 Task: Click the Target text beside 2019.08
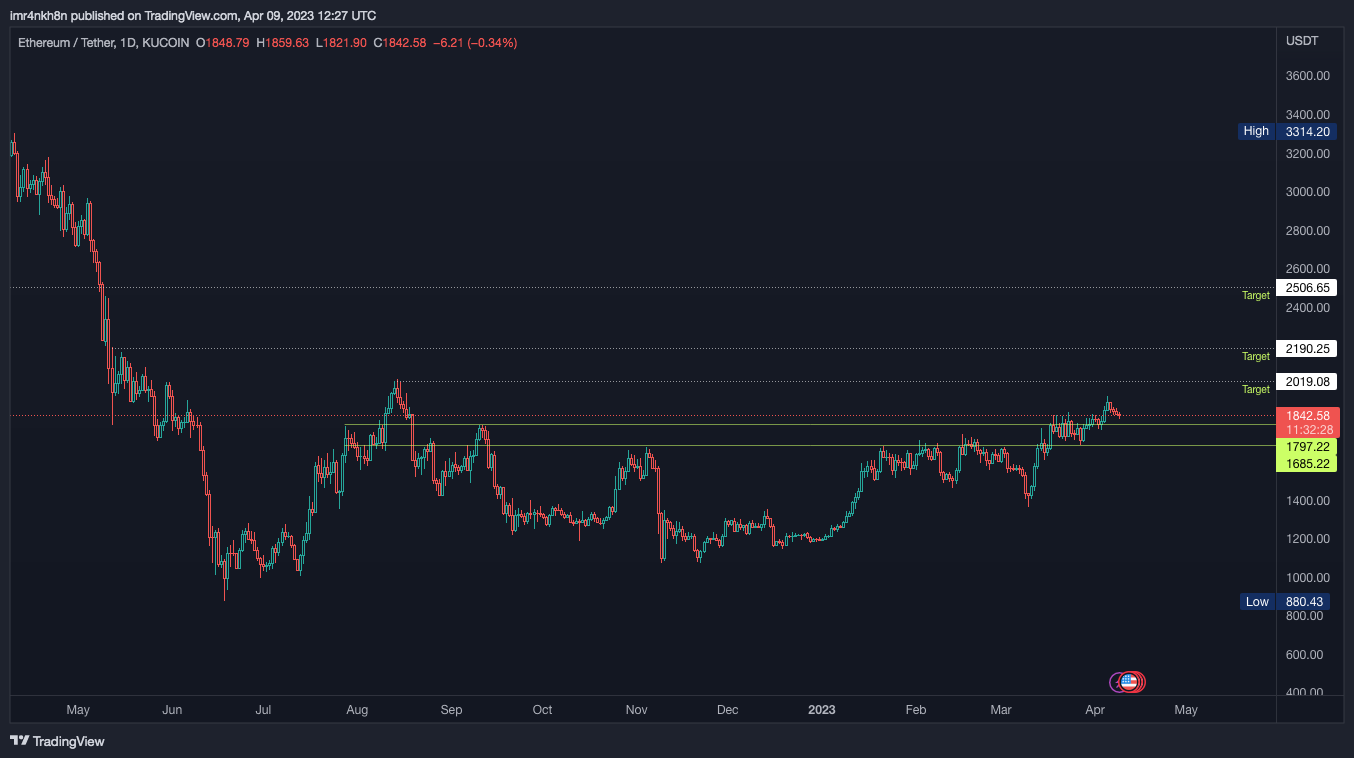[x=1256, y=390]
